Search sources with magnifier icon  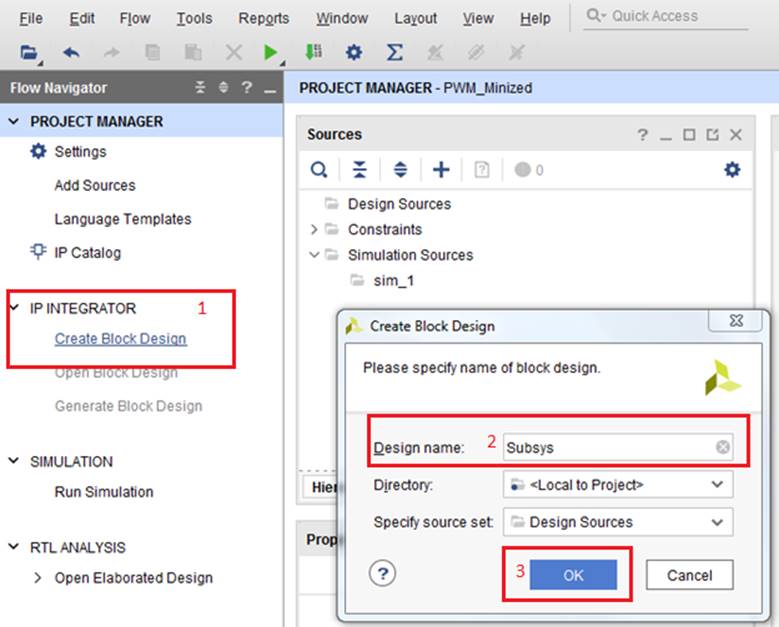tap(318, 170)
